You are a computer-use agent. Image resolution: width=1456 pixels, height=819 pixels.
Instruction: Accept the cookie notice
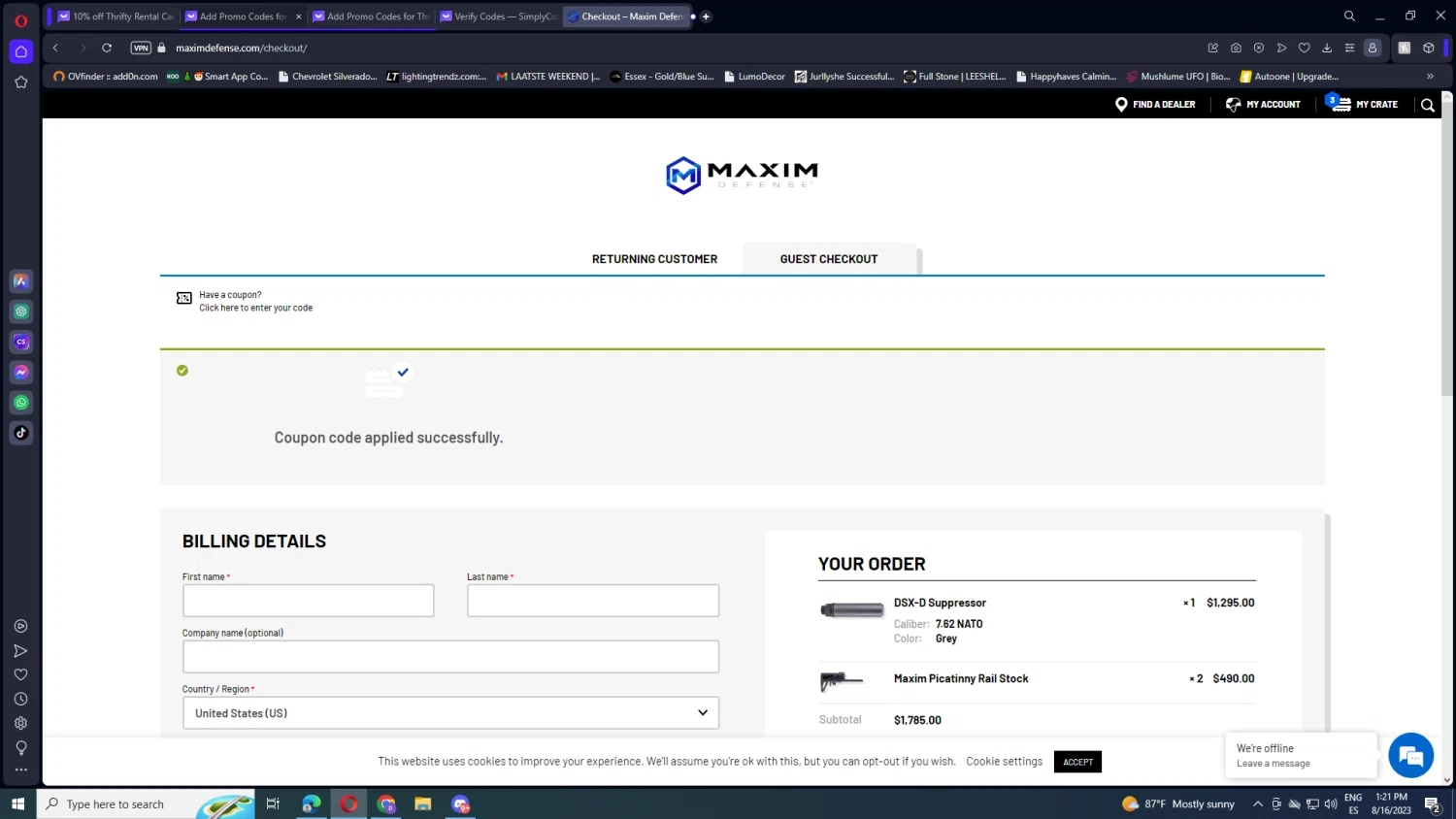(x=1077, y=762)
